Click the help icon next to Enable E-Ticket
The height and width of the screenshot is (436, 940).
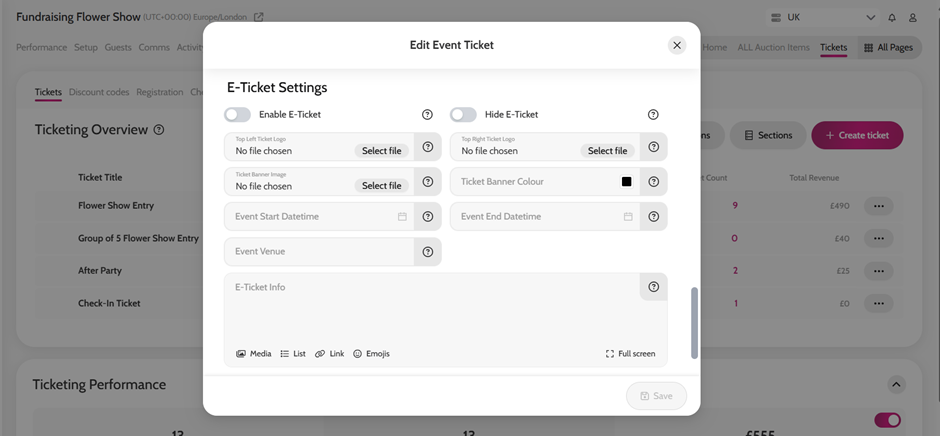(428, 115)
